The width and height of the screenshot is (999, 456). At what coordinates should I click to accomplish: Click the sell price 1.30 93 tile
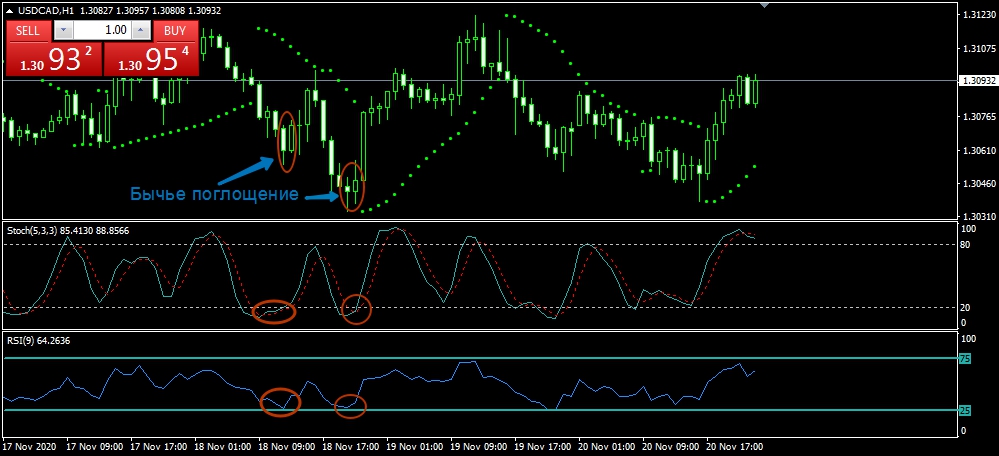53,60
